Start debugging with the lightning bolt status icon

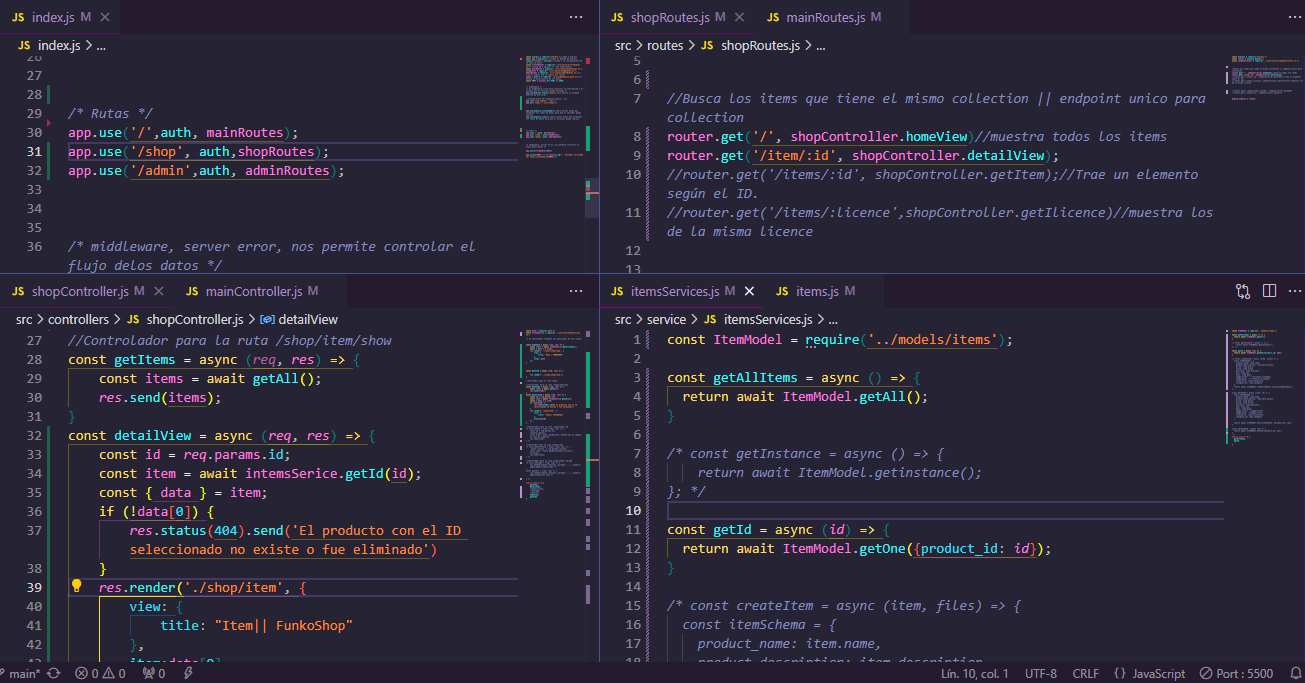188,673
